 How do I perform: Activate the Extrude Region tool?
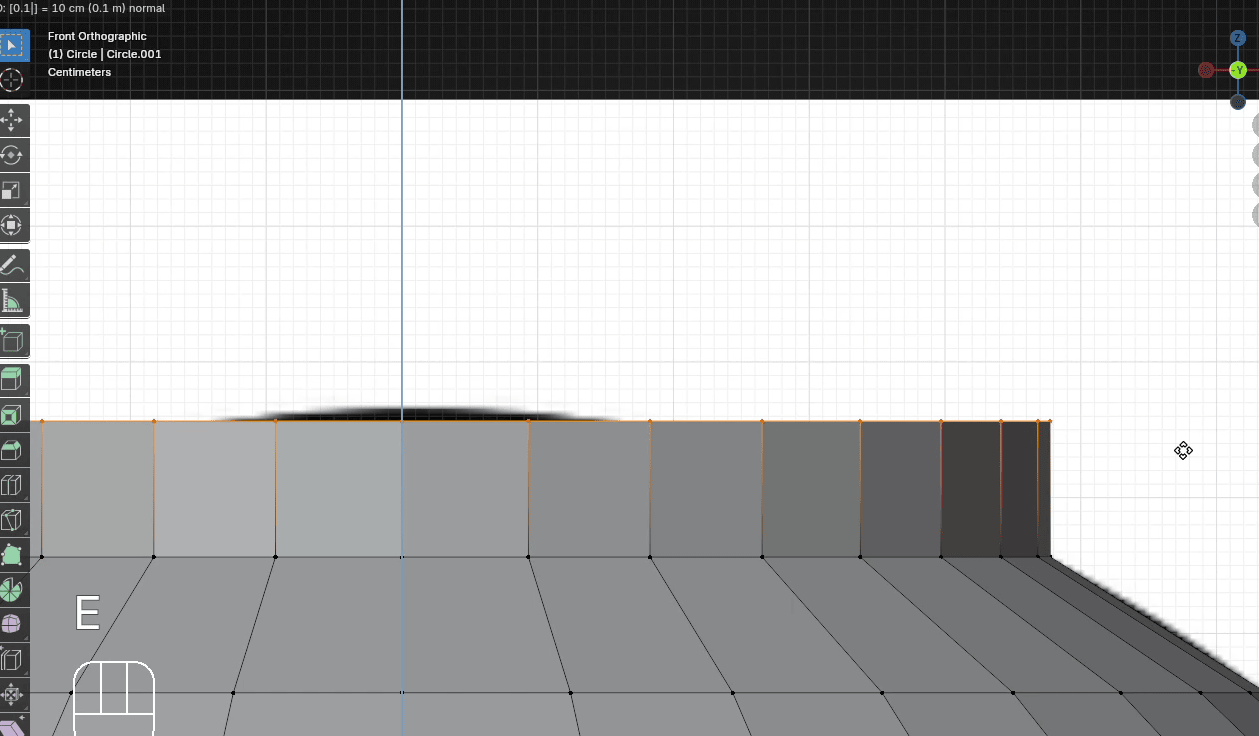pos(12,380)
